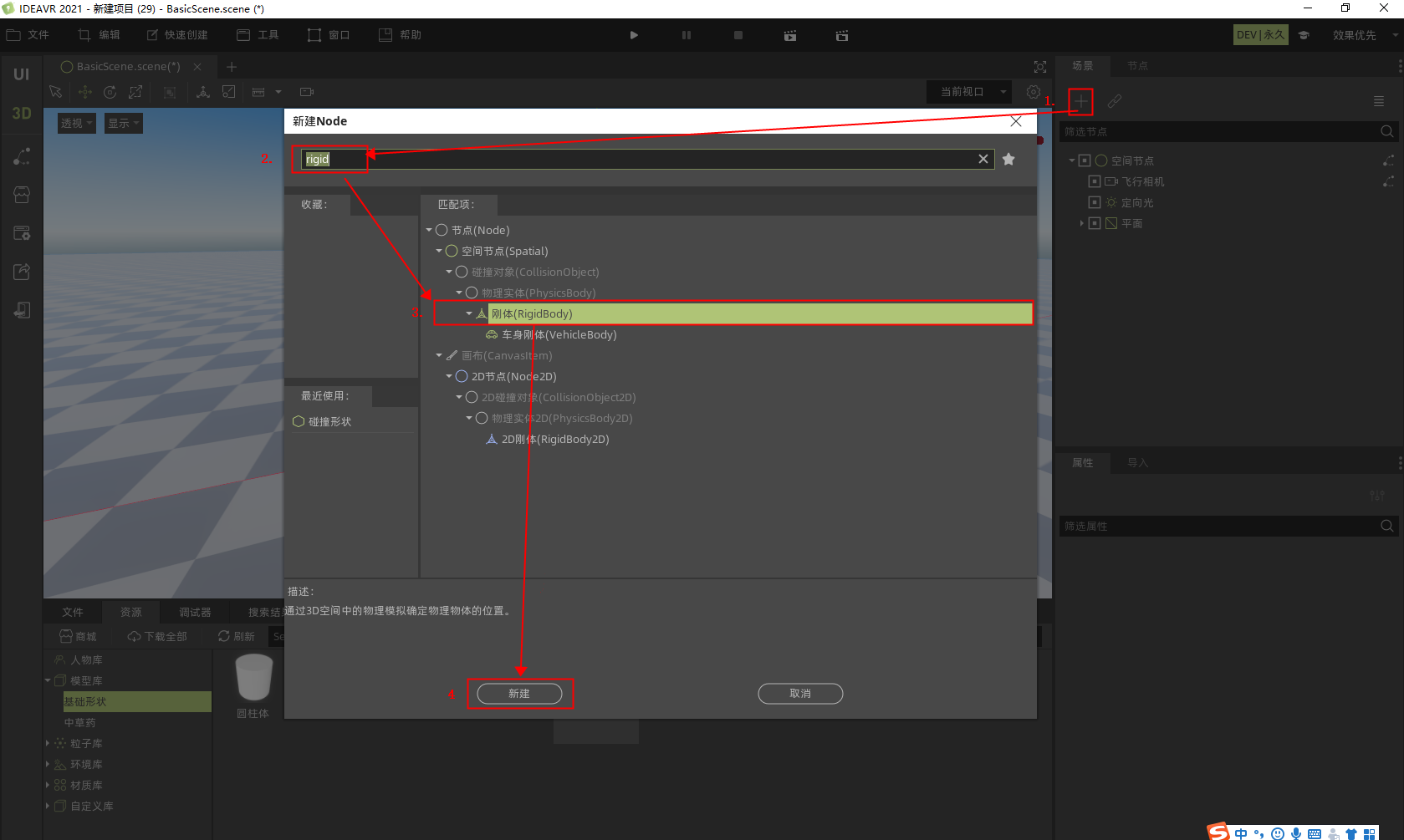Toggle visibility box of 飞行相机 node
Viewport: 1404px width, 840px height.
(1095, 181)
